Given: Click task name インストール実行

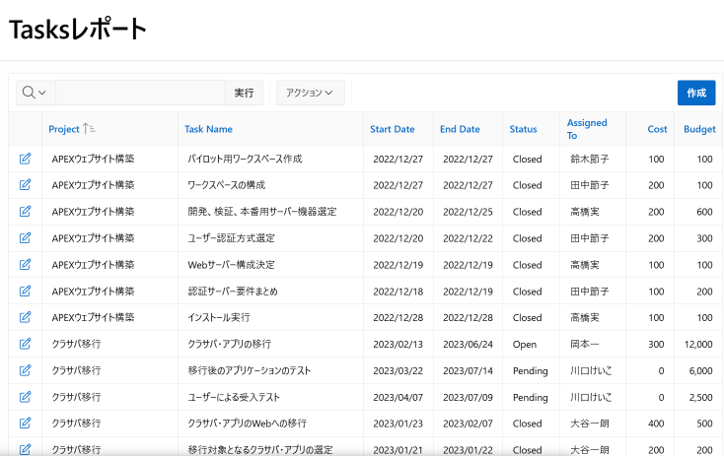Looking at the screenshot, I should click(x=219, y=318).
